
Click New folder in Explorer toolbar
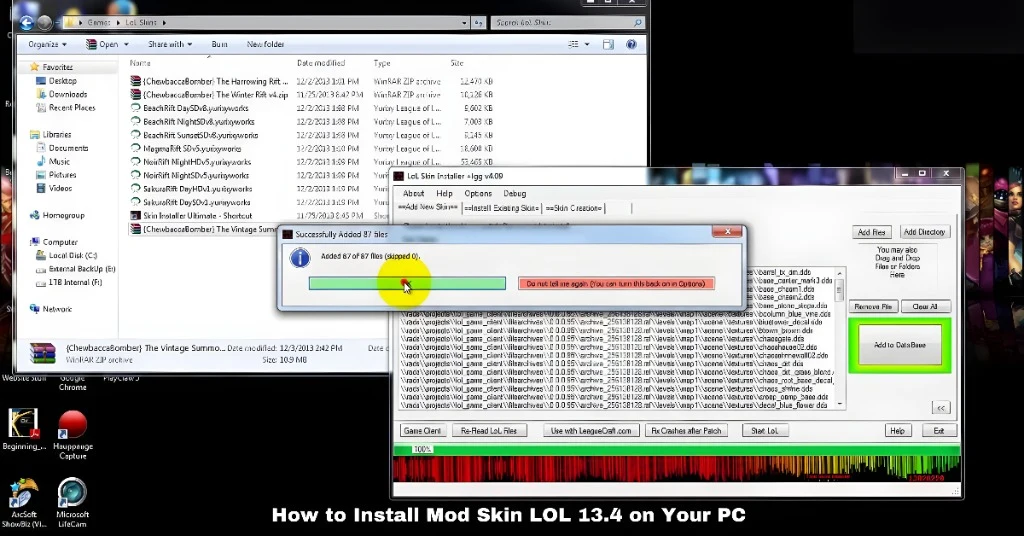pos(265,44)
